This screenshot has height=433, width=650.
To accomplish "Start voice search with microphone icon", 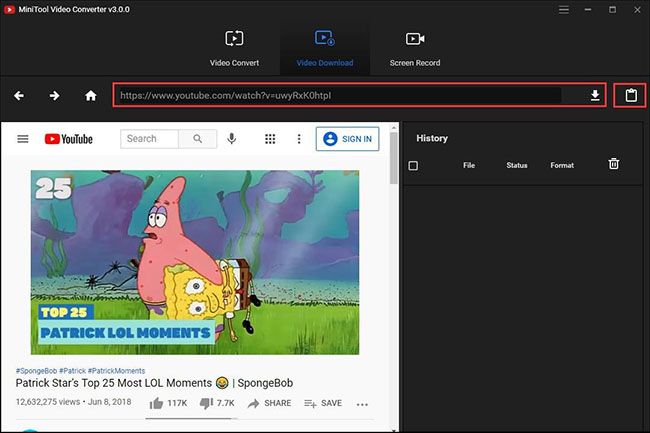I will pos(232,139).
